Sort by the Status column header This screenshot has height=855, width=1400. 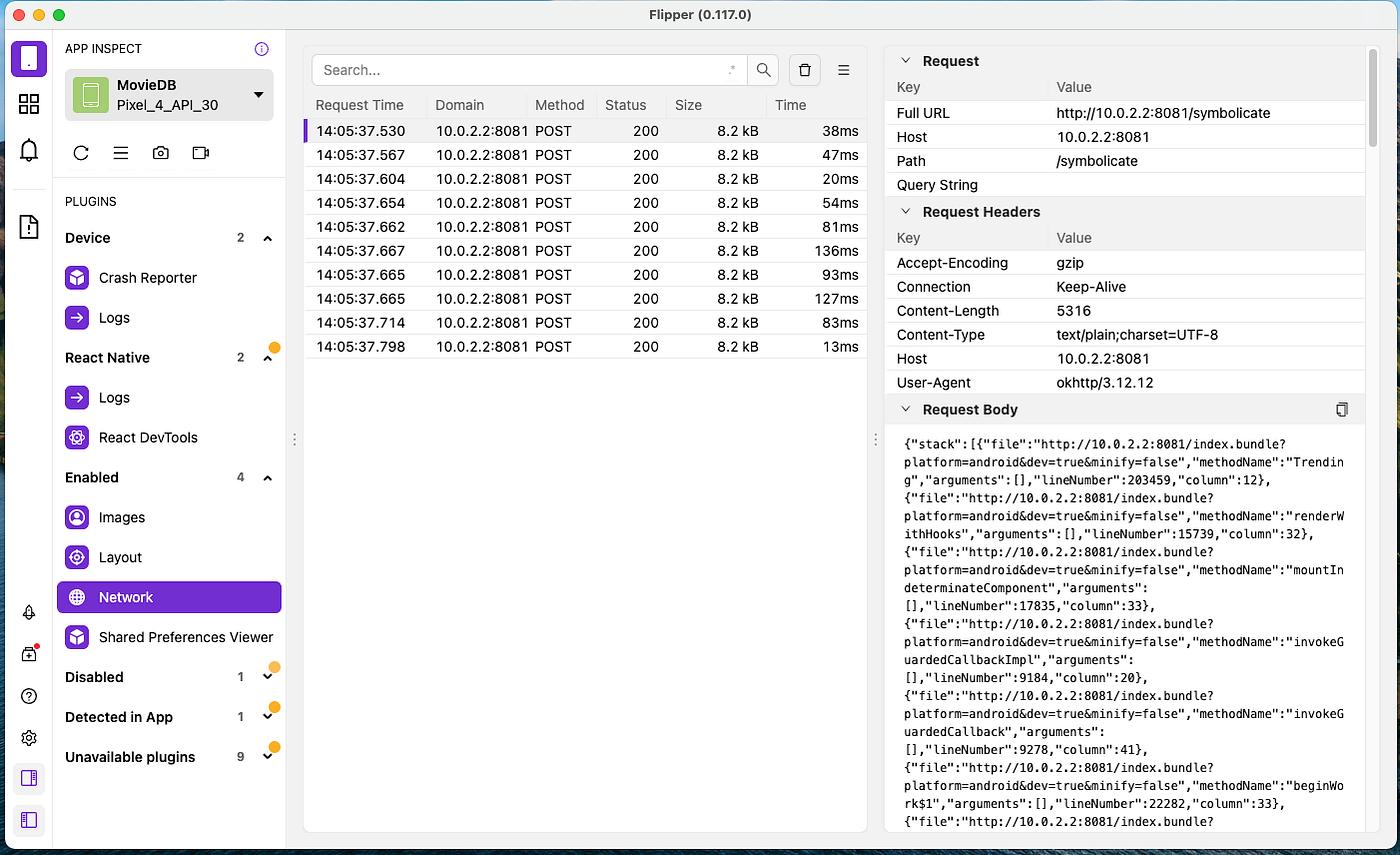(626, 105)
